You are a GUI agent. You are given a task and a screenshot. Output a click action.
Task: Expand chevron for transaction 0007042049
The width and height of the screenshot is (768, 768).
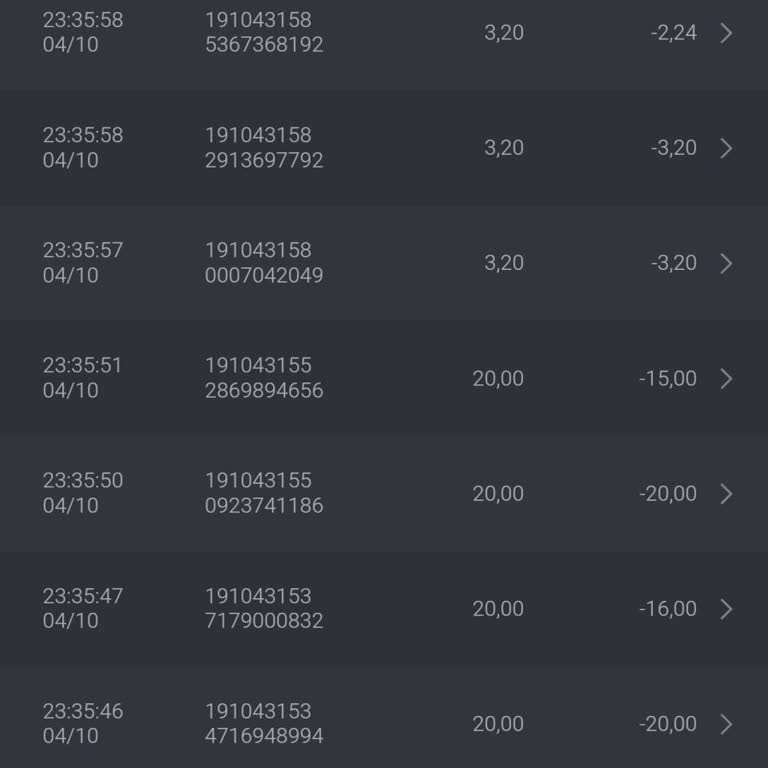(727, 263)
